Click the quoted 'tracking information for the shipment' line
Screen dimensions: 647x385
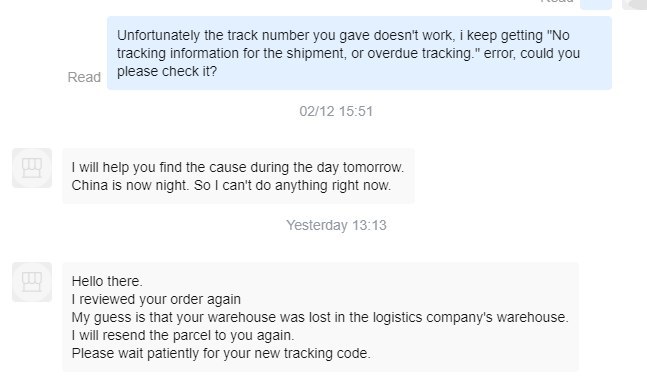point(348,53)
